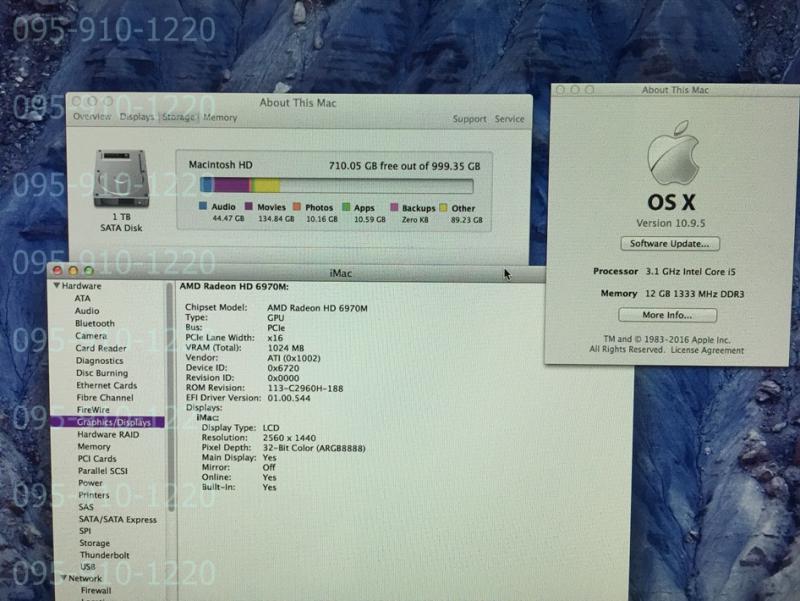Open the Displays tab

[x=137, y=118]
